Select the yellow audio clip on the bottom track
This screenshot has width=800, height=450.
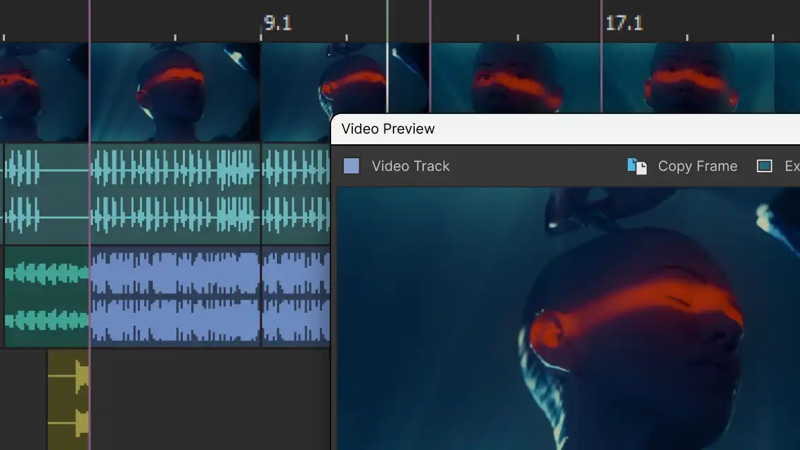[68, 399]
